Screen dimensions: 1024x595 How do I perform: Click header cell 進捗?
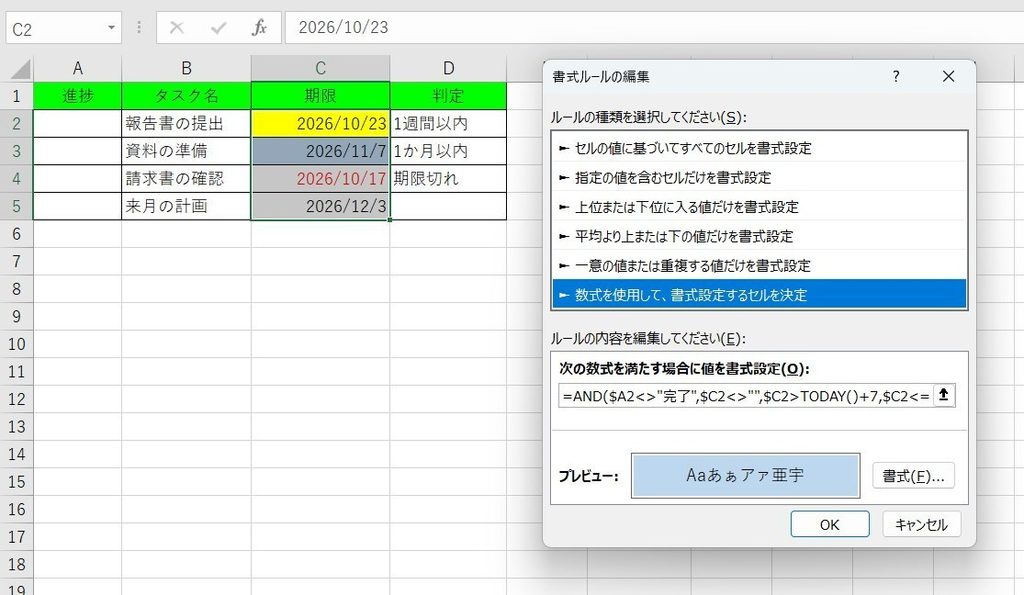pos(78,96)
